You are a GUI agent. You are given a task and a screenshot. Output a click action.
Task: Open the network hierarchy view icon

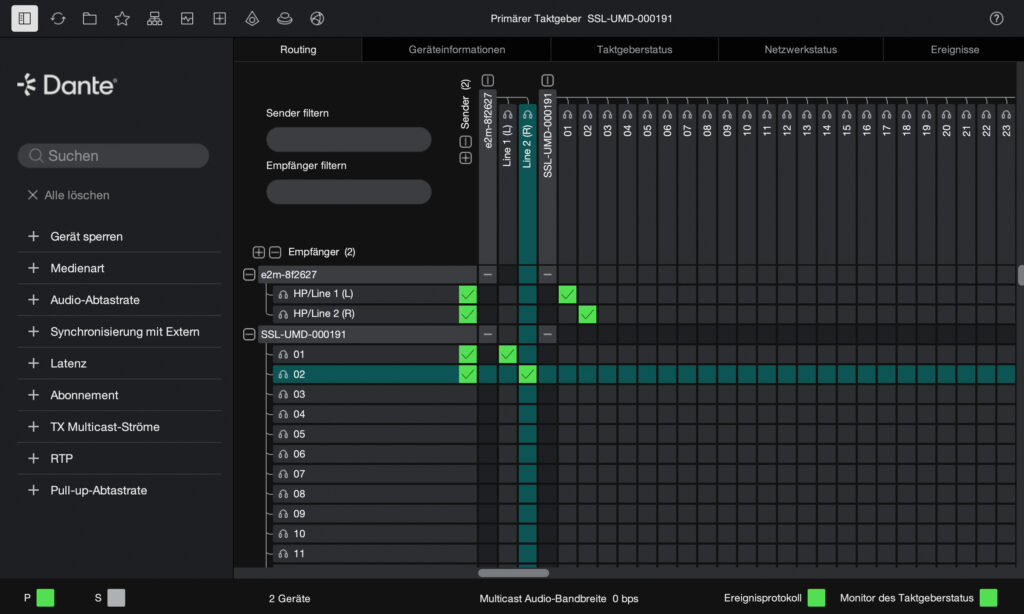click(154, 18)
